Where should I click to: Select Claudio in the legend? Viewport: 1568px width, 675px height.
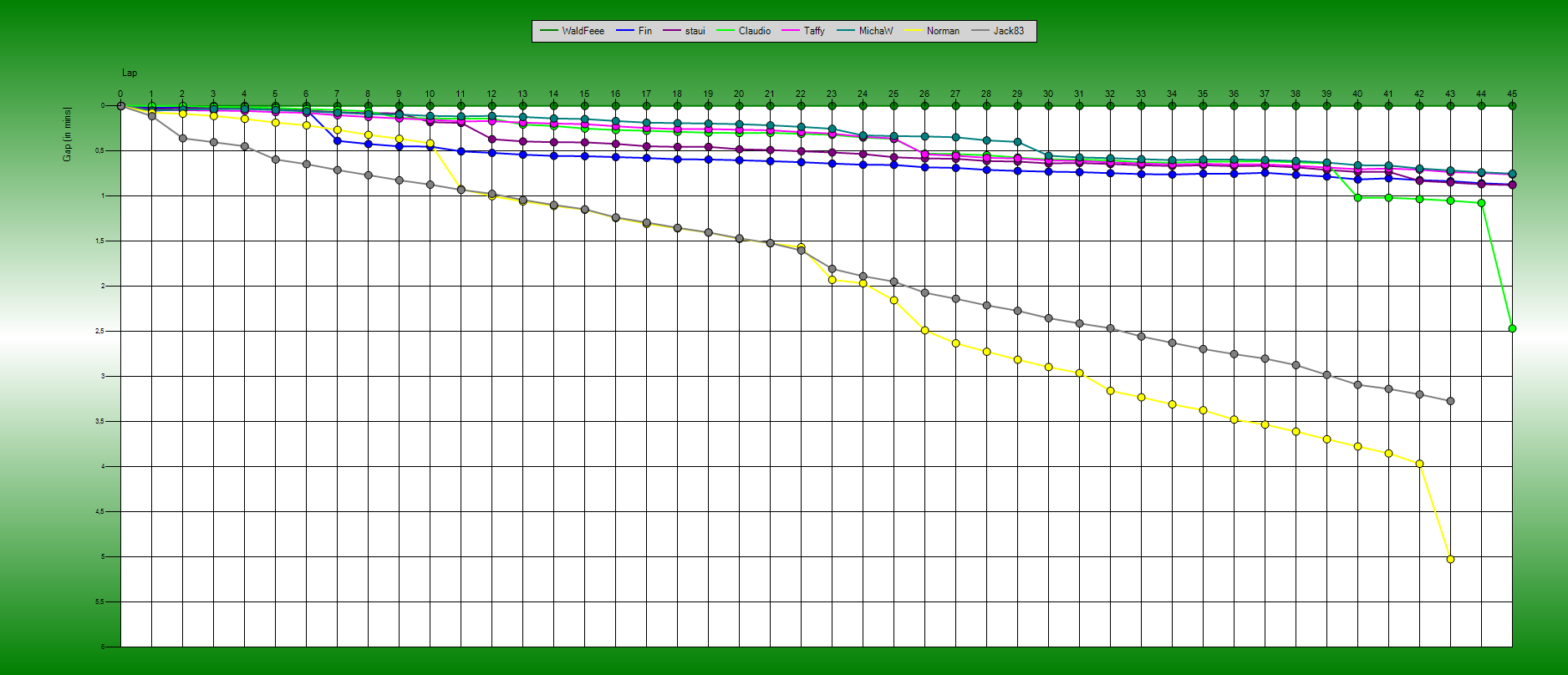pyautogui.click(x=754, y=31)
